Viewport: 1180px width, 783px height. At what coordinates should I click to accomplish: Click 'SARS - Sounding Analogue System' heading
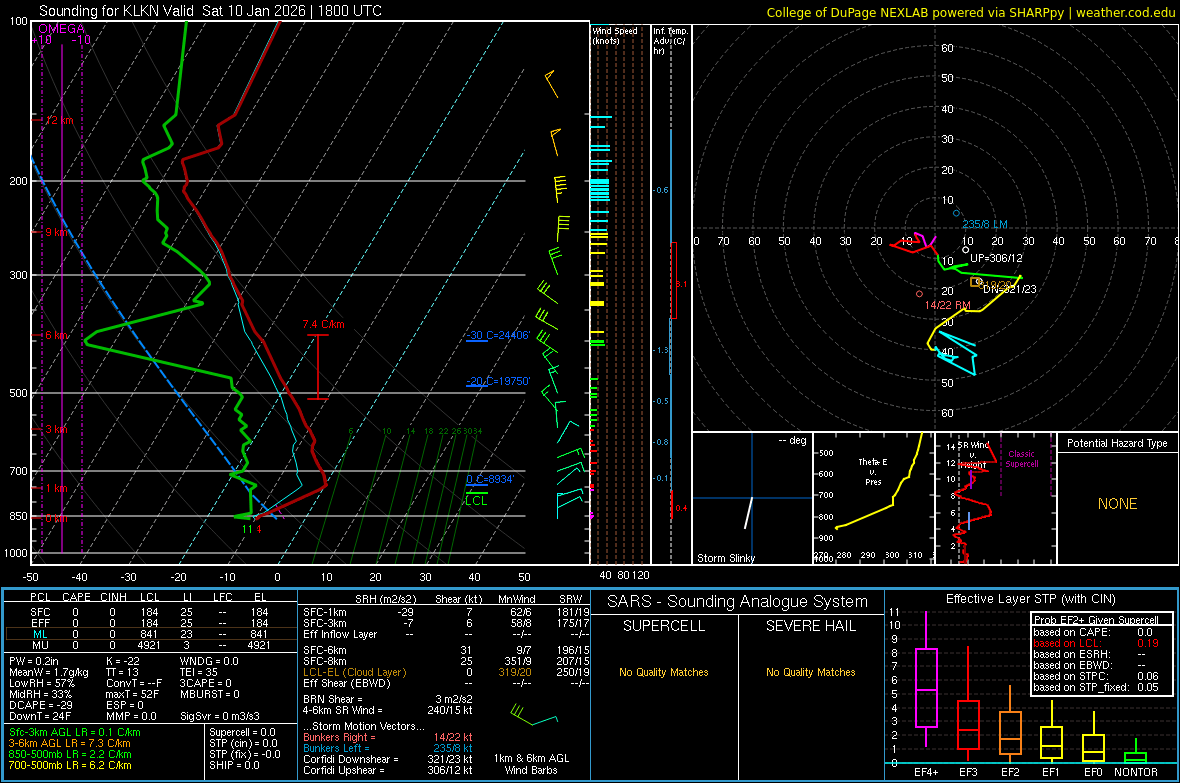pos(738,602)
